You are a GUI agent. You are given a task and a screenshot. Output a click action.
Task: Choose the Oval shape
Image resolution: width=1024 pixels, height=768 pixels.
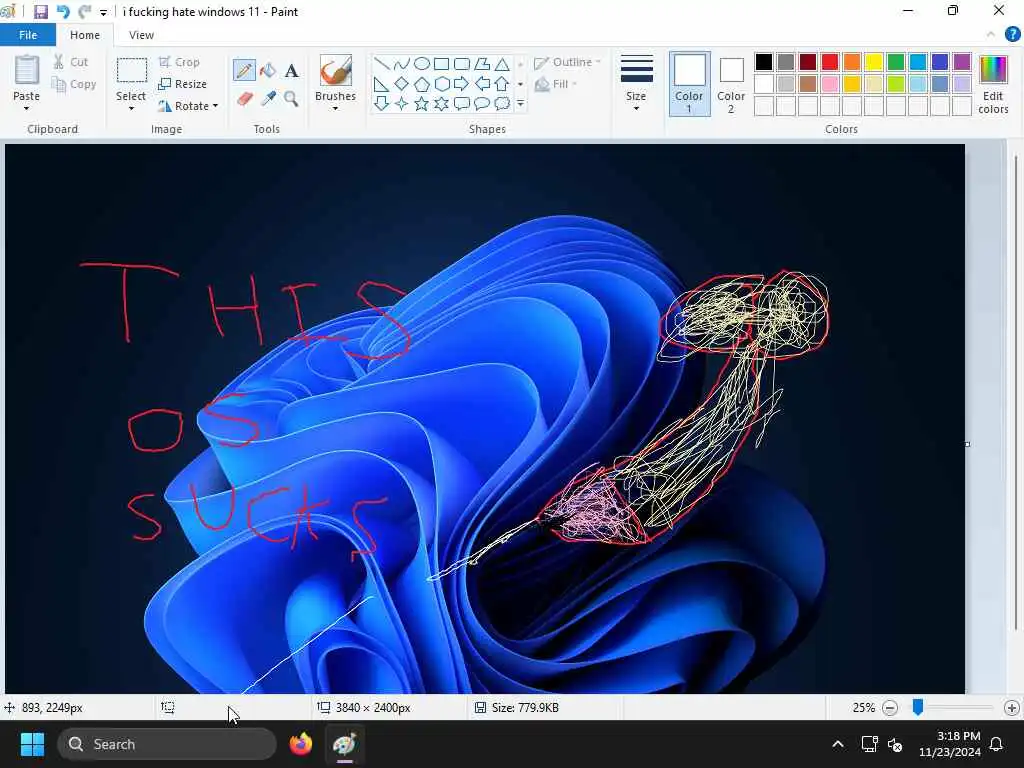point(422,64)
